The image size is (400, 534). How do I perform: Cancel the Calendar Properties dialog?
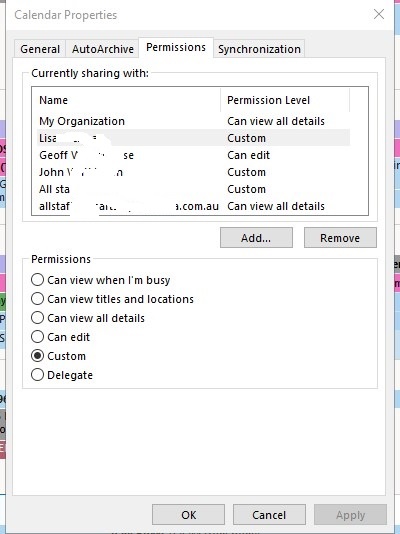269,515
